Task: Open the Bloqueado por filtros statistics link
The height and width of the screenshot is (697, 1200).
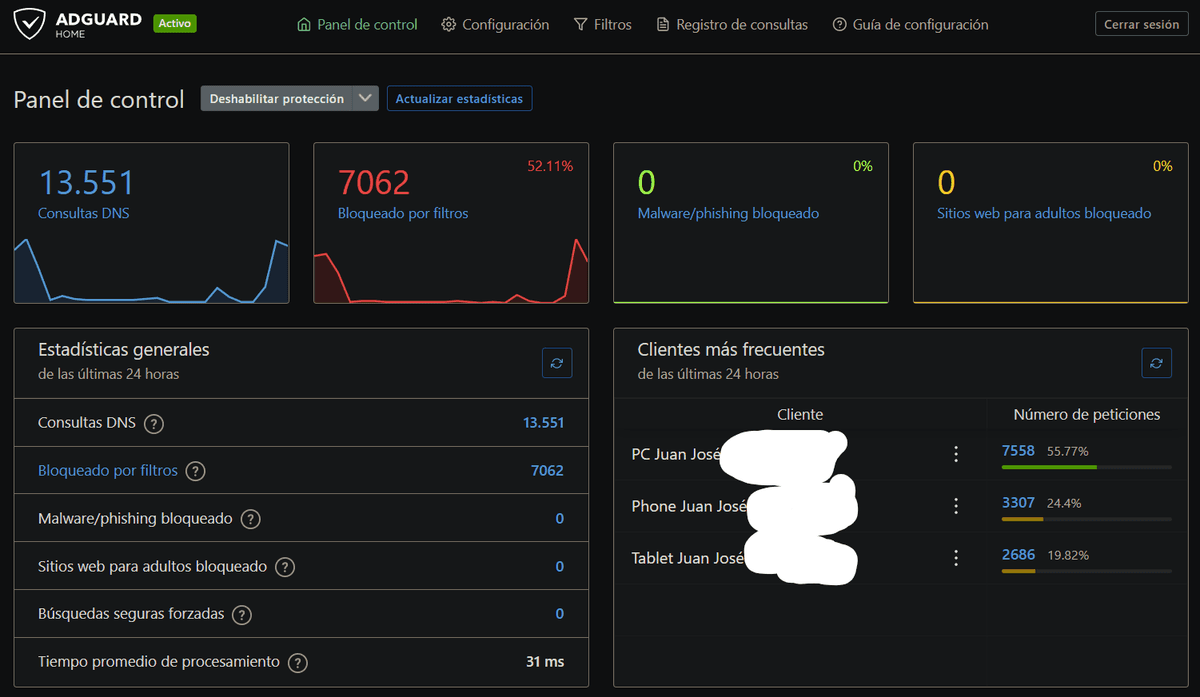Action: (x=107, y=470)
